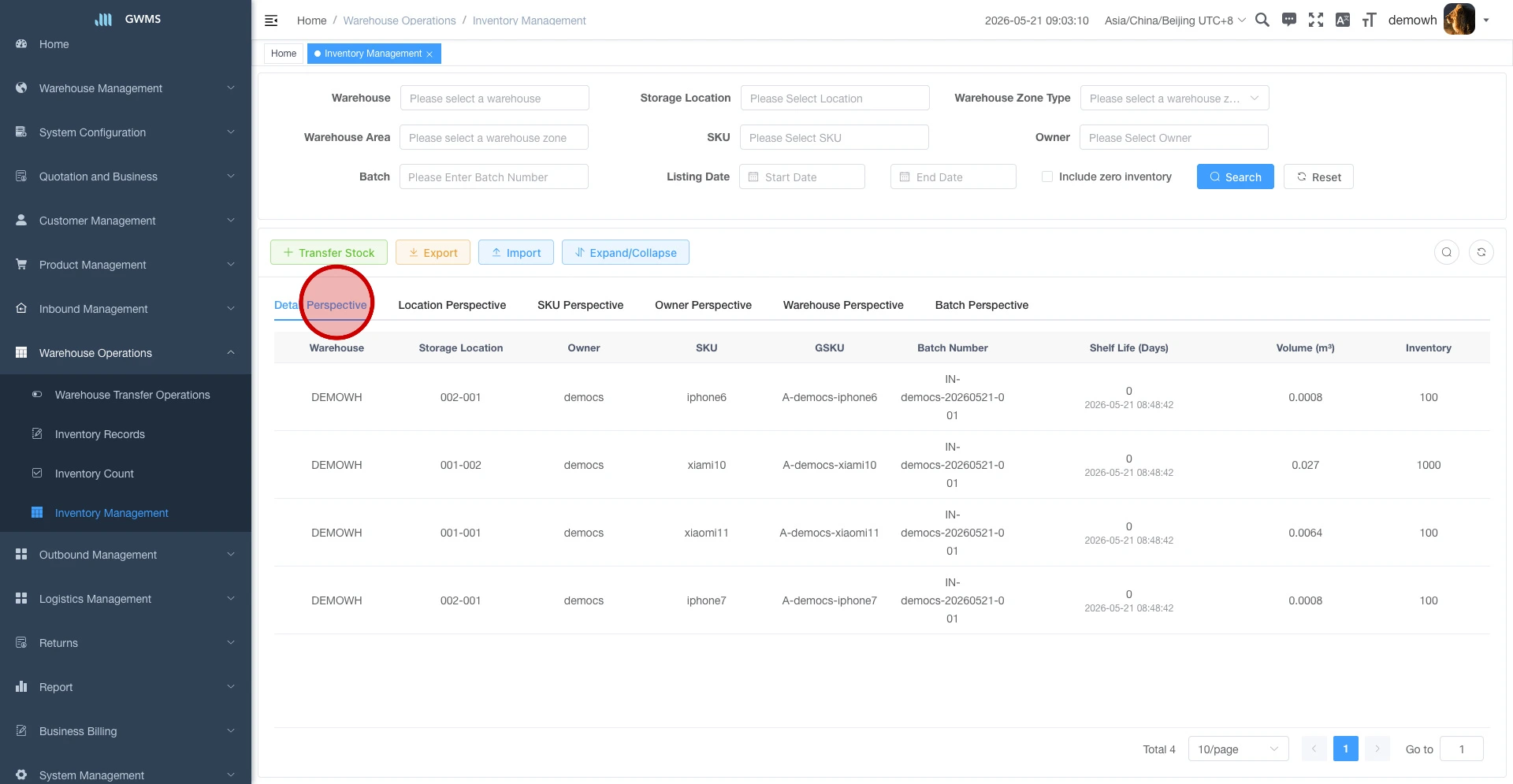Screen dimensions: 1513x784
Task: Open Inventory Records submenu item
Action: tap(126, 434)
